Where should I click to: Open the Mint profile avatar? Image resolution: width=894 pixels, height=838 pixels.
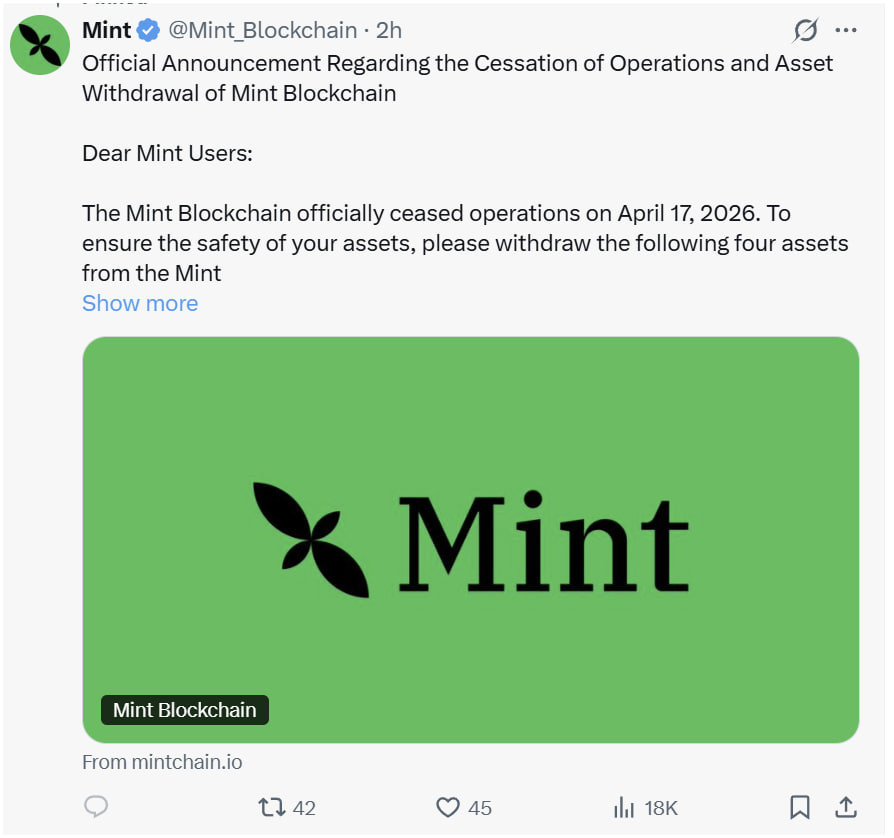click(x=40, y=46)
